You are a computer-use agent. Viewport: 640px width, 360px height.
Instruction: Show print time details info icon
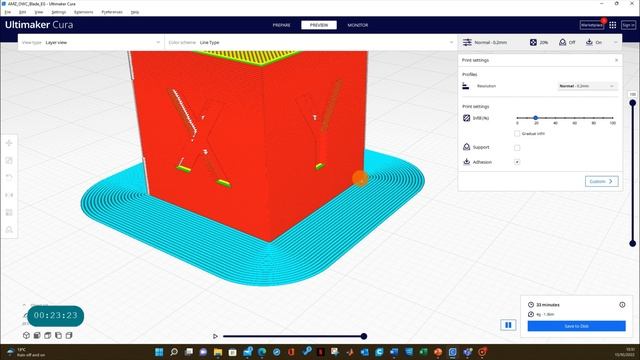[x=622, y=304]
